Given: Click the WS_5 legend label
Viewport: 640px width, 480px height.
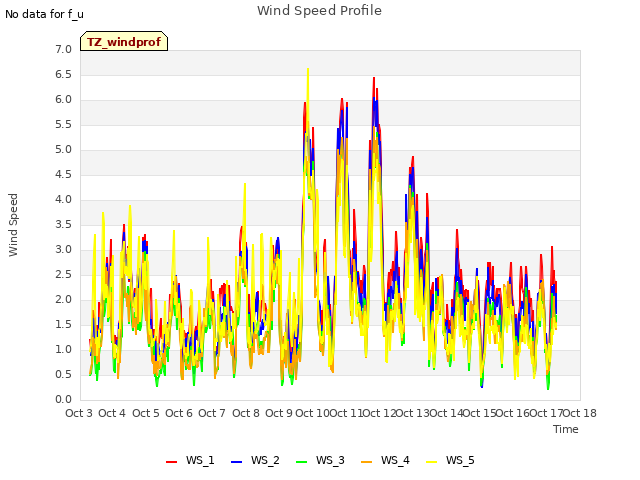Looking at the screenshot, I should [x=460, y=460].
